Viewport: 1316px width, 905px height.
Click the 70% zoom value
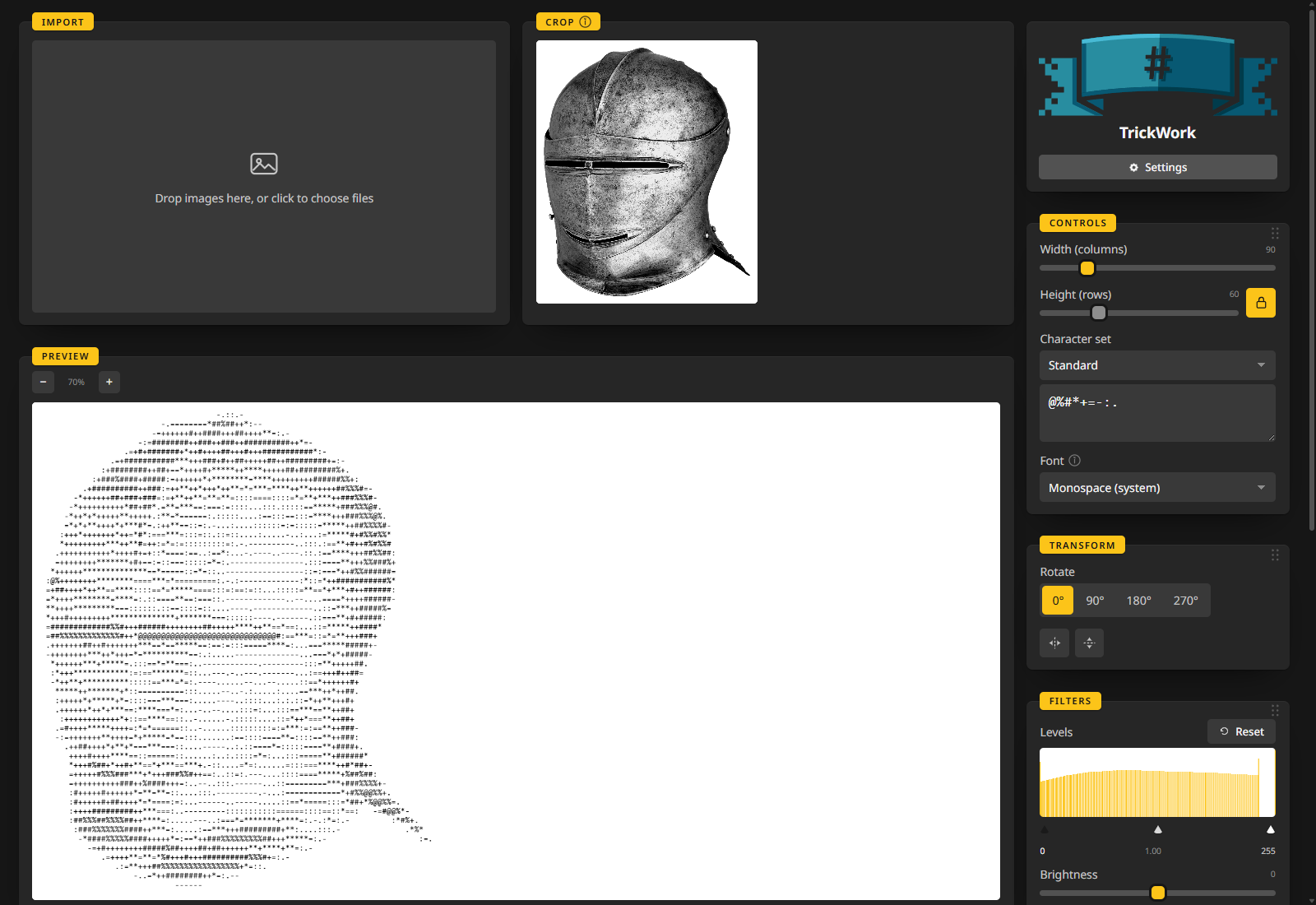coord(76,382)
